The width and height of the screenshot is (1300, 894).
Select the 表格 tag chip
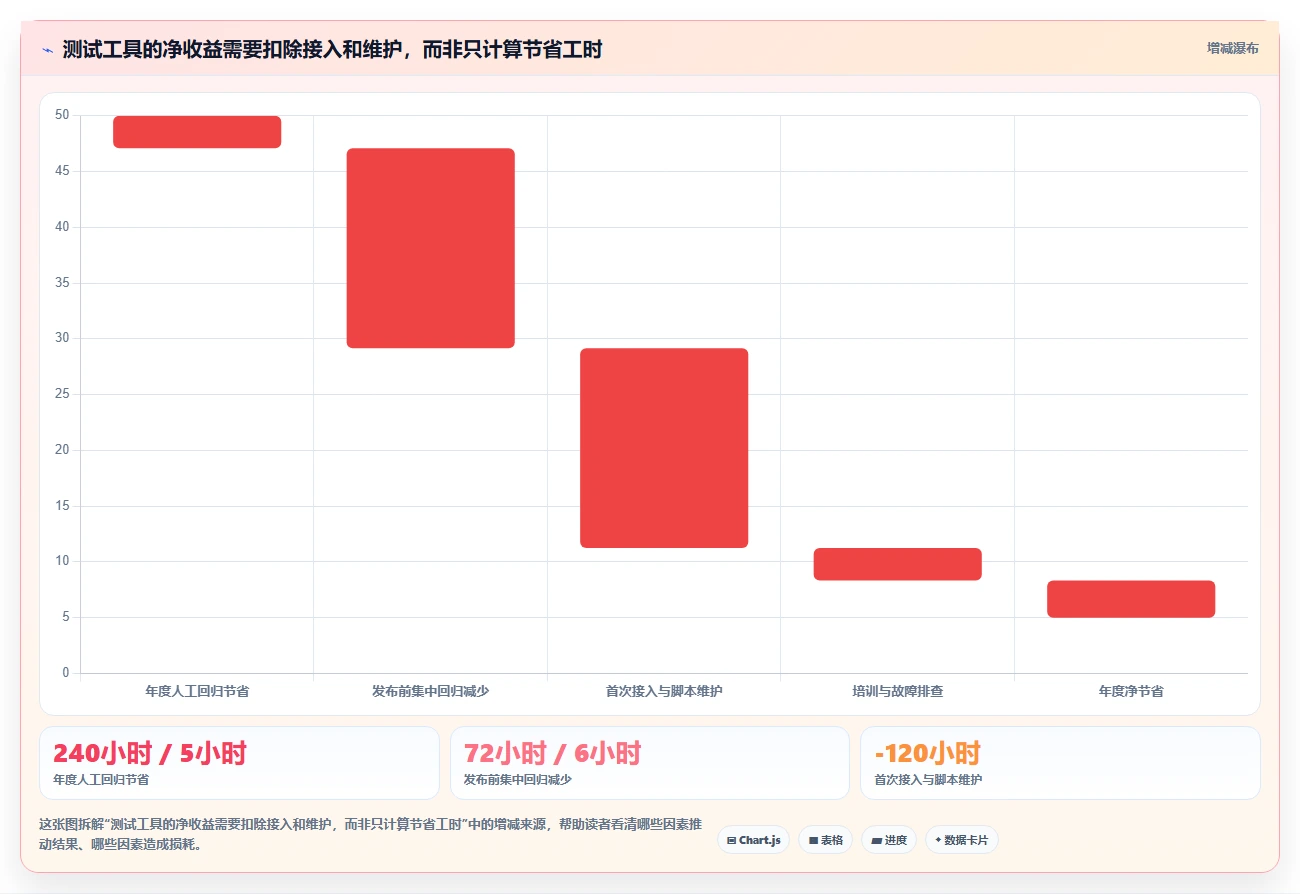click(x=825, y=840)
